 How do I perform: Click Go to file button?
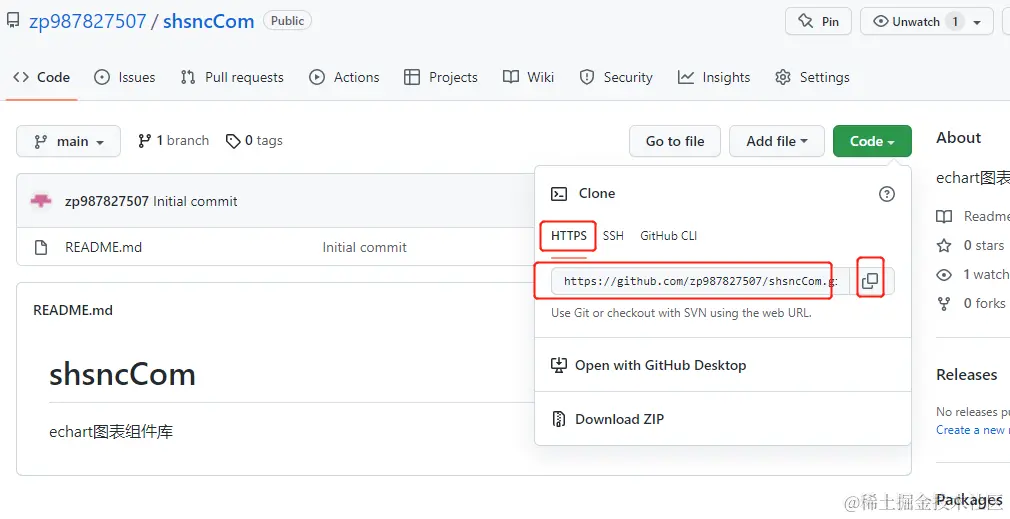(675, 141)
